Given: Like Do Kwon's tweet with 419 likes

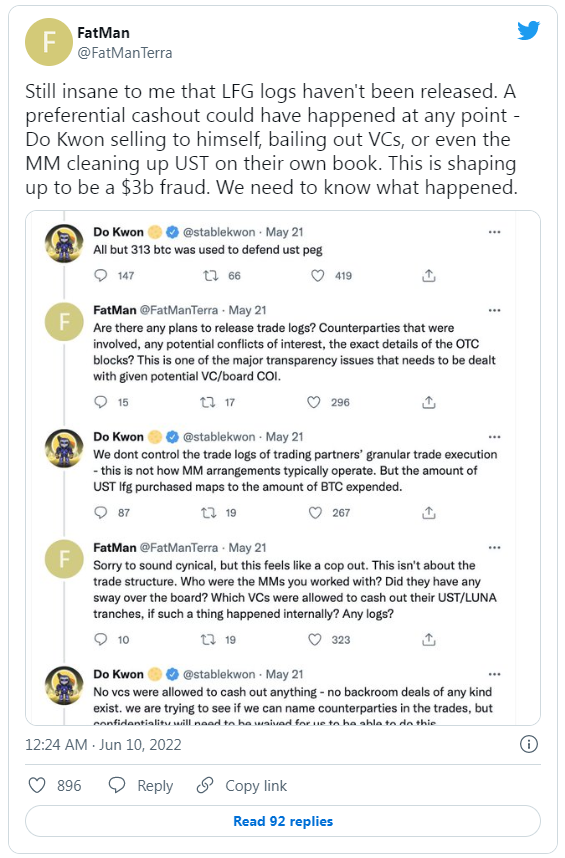Looking at the screenshot, I should [318, 275].
